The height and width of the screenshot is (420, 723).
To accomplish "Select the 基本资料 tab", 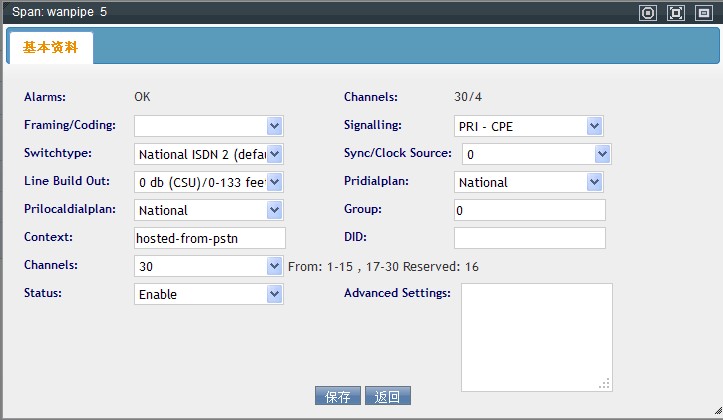I will (50, 47).
